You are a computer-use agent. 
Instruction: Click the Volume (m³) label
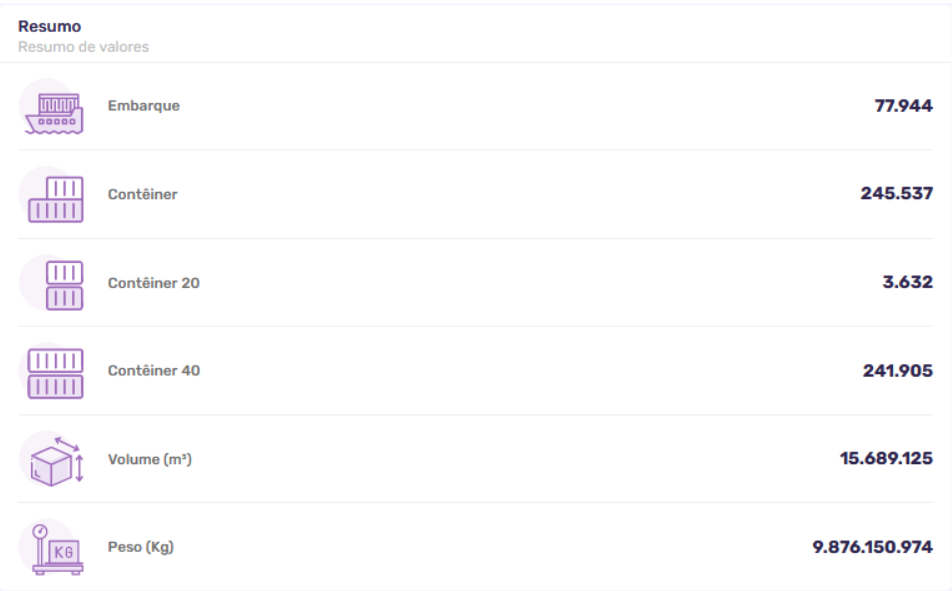(x=150, y=459)
